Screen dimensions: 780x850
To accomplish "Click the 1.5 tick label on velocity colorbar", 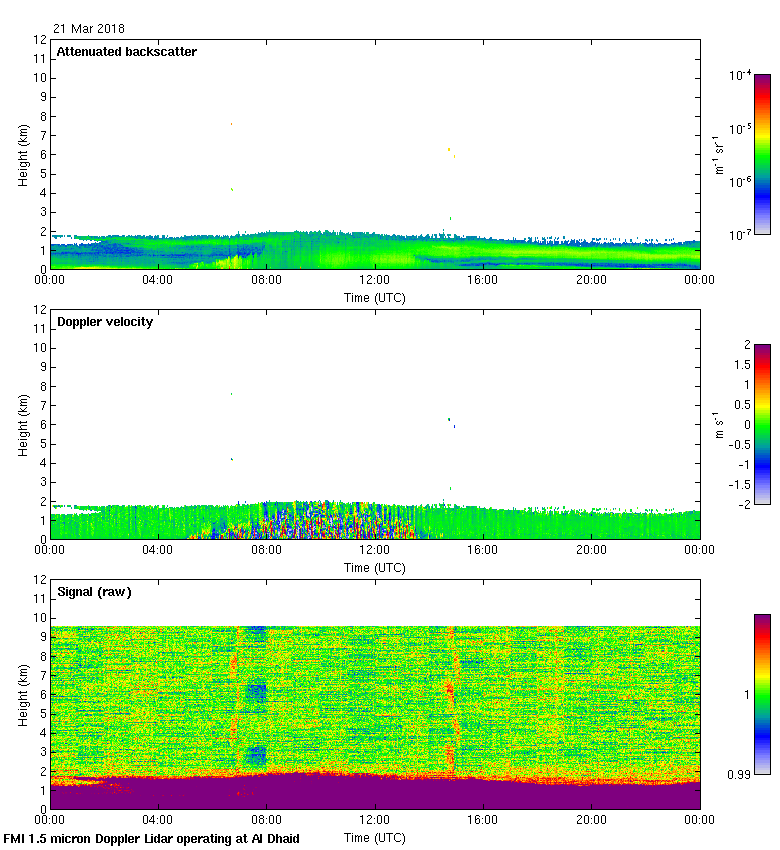I will tap(743, 365).
